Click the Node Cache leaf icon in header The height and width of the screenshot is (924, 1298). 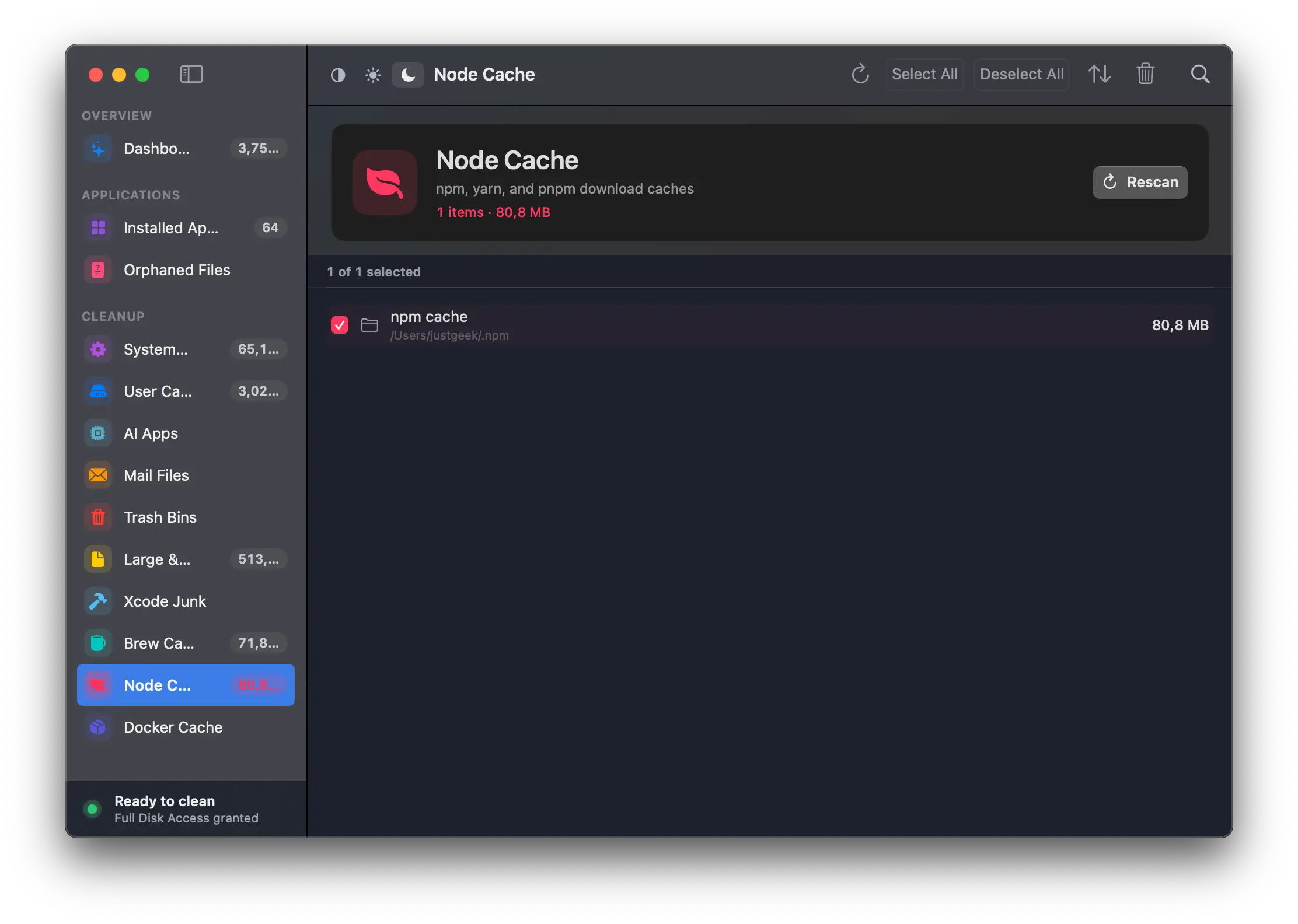(385, 182)
